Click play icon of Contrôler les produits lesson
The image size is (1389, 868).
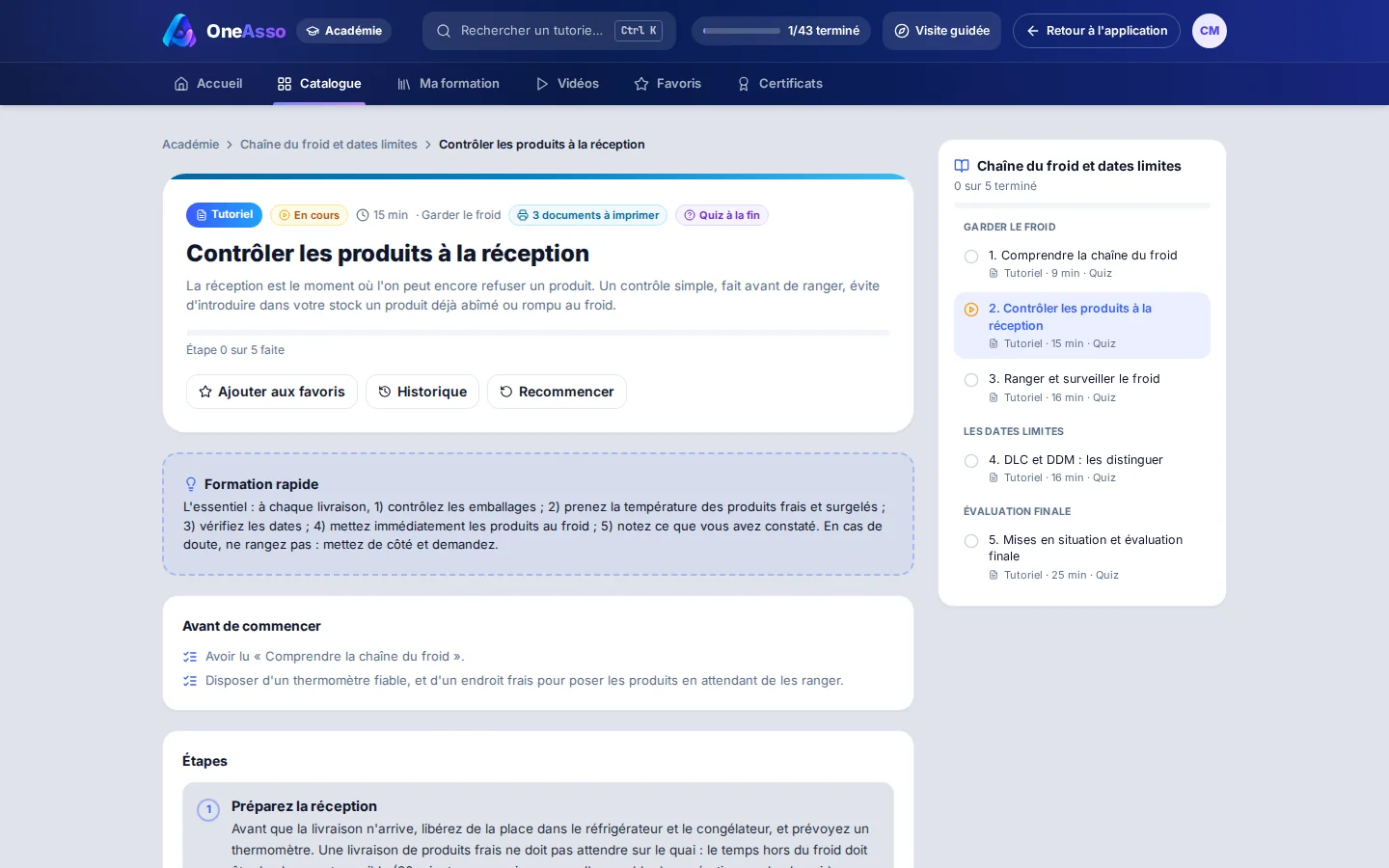tap(971, 310)
